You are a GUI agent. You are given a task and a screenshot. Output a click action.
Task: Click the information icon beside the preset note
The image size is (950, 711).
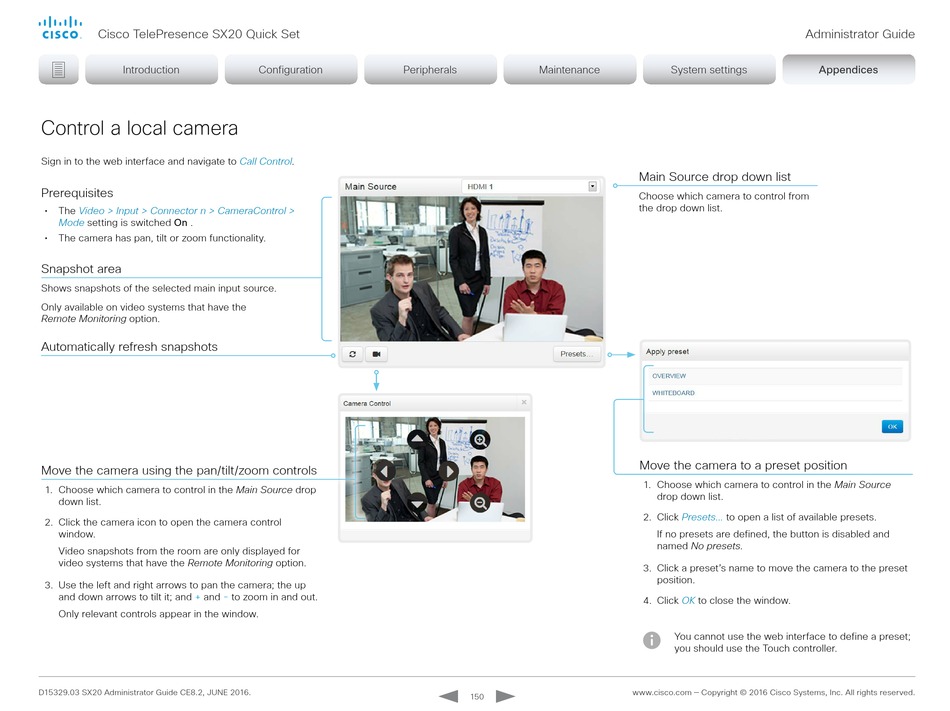(x=651, y=640)
